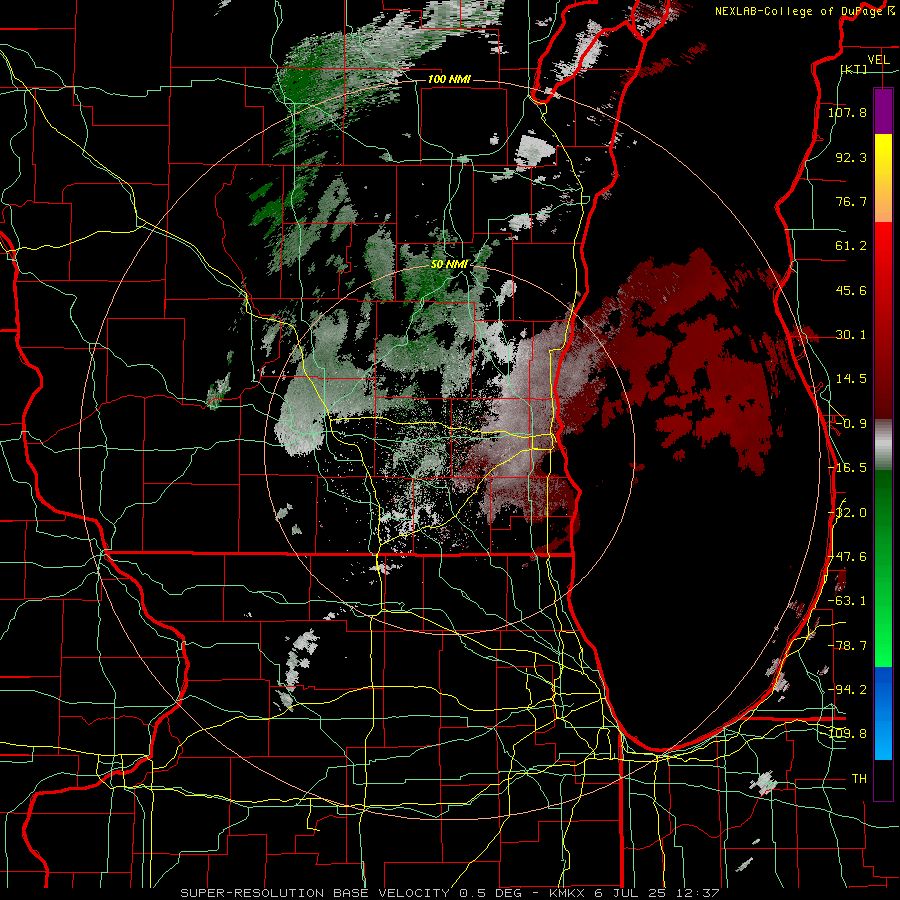Click the NEXLAB-College of DuPage watermark text

click(805, 11)
